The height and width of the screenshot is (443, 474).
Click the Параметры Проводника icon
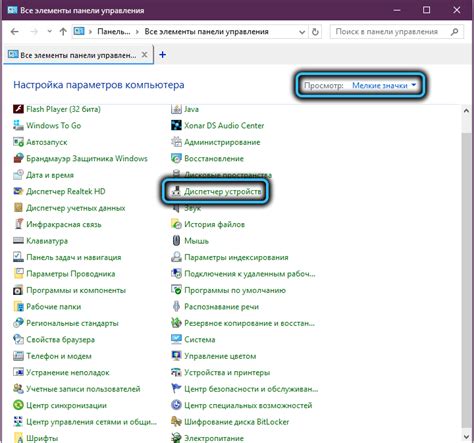(x=18, y=274)
